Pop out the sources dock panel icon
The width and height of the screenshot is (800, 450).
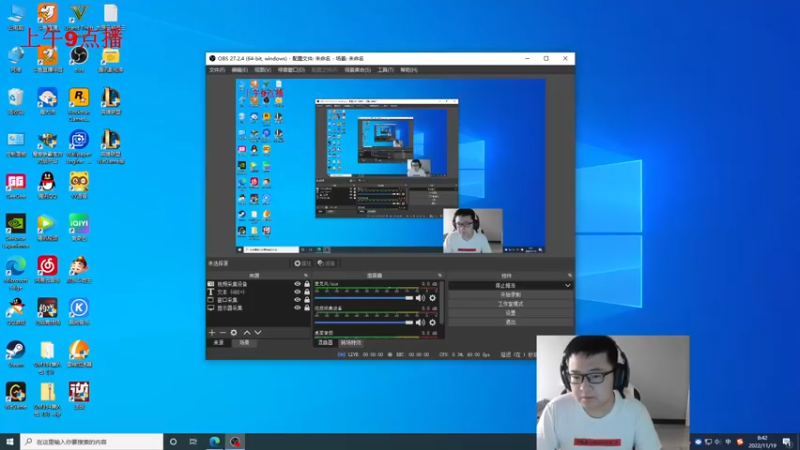pos(306,276)
